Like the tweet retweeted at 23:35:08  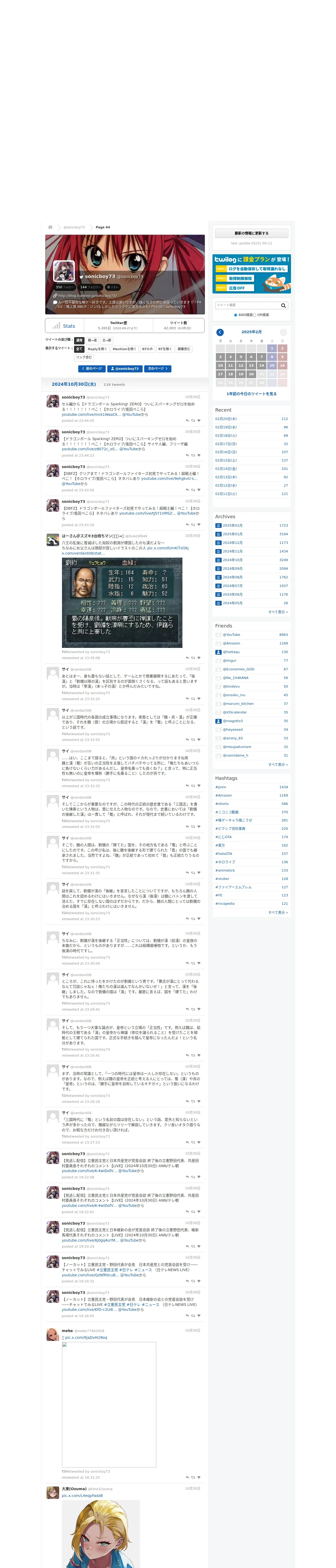(199, 658)
